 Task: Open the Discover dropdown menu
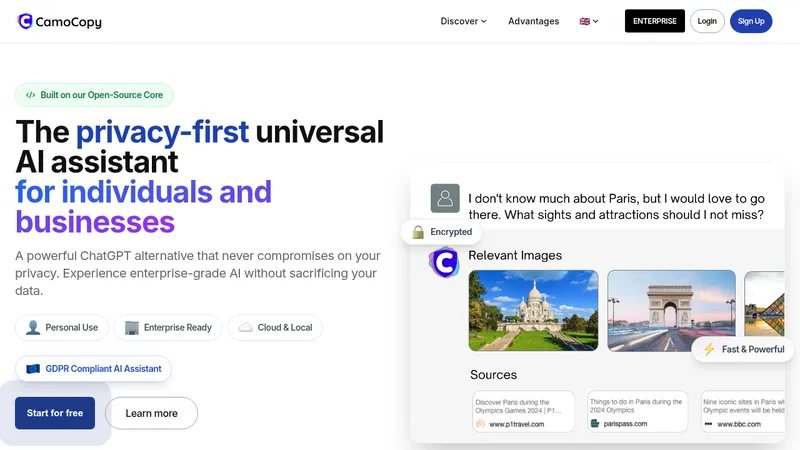click(x=463, y=21)
